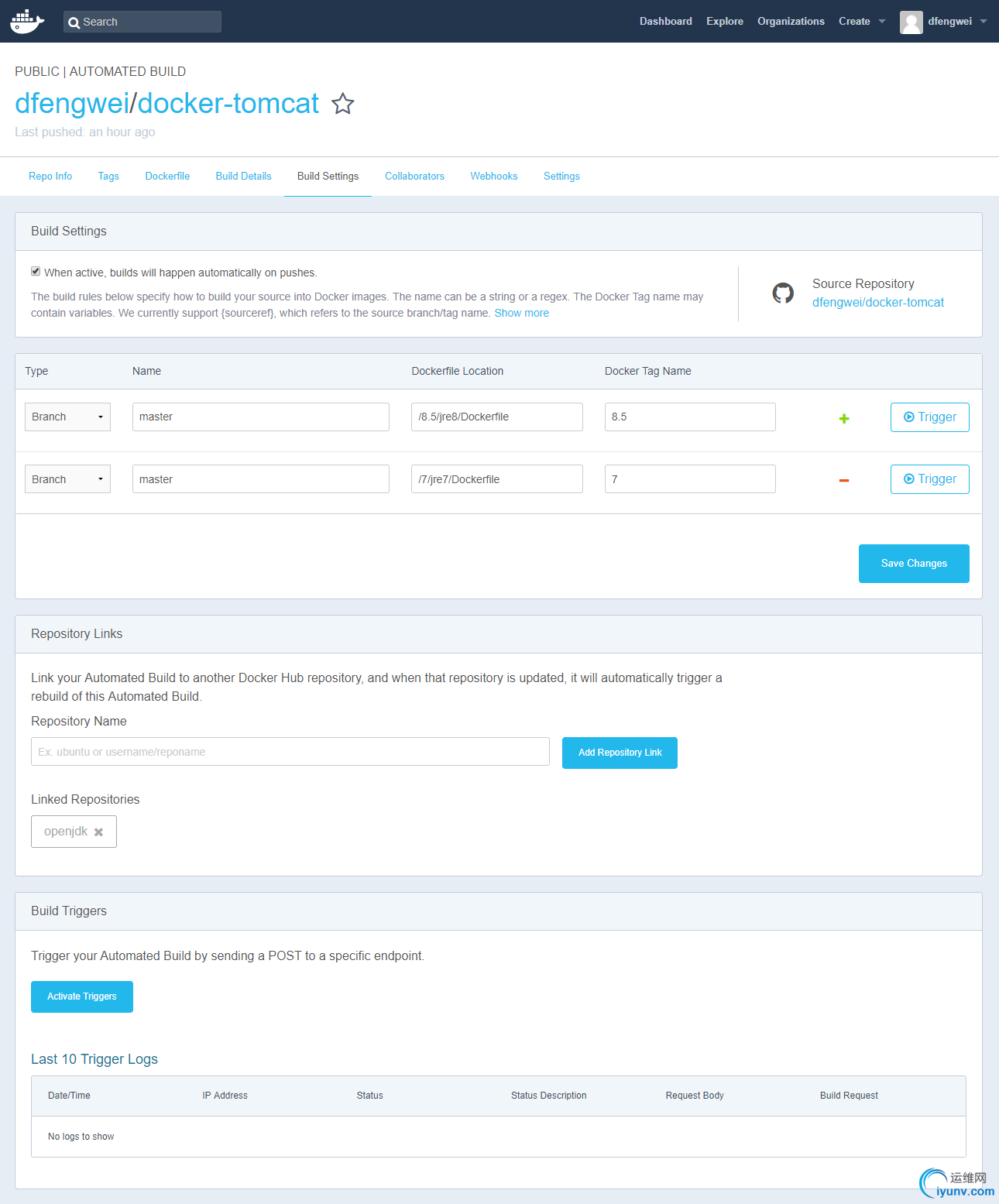The height and width of the screenshot is (1204, 999).
Task: Edit Dockerfile location /8.5/jre8/Dockerfile
Action: pos(497,417)
